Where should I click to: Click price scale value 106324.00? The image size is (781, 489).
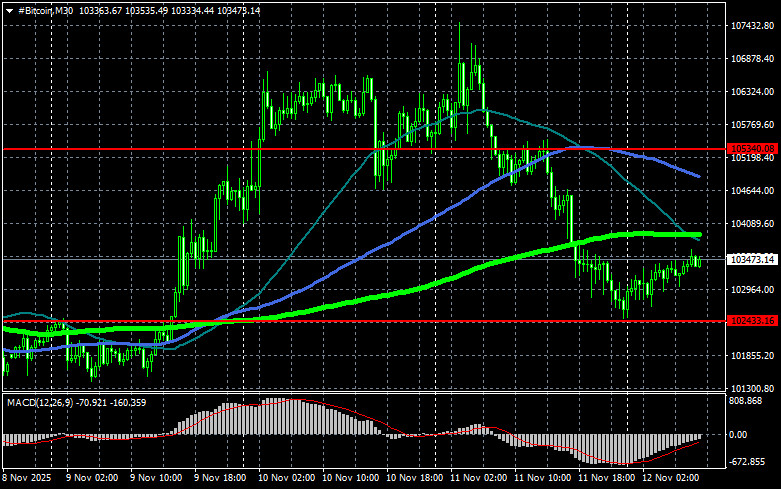752,92
